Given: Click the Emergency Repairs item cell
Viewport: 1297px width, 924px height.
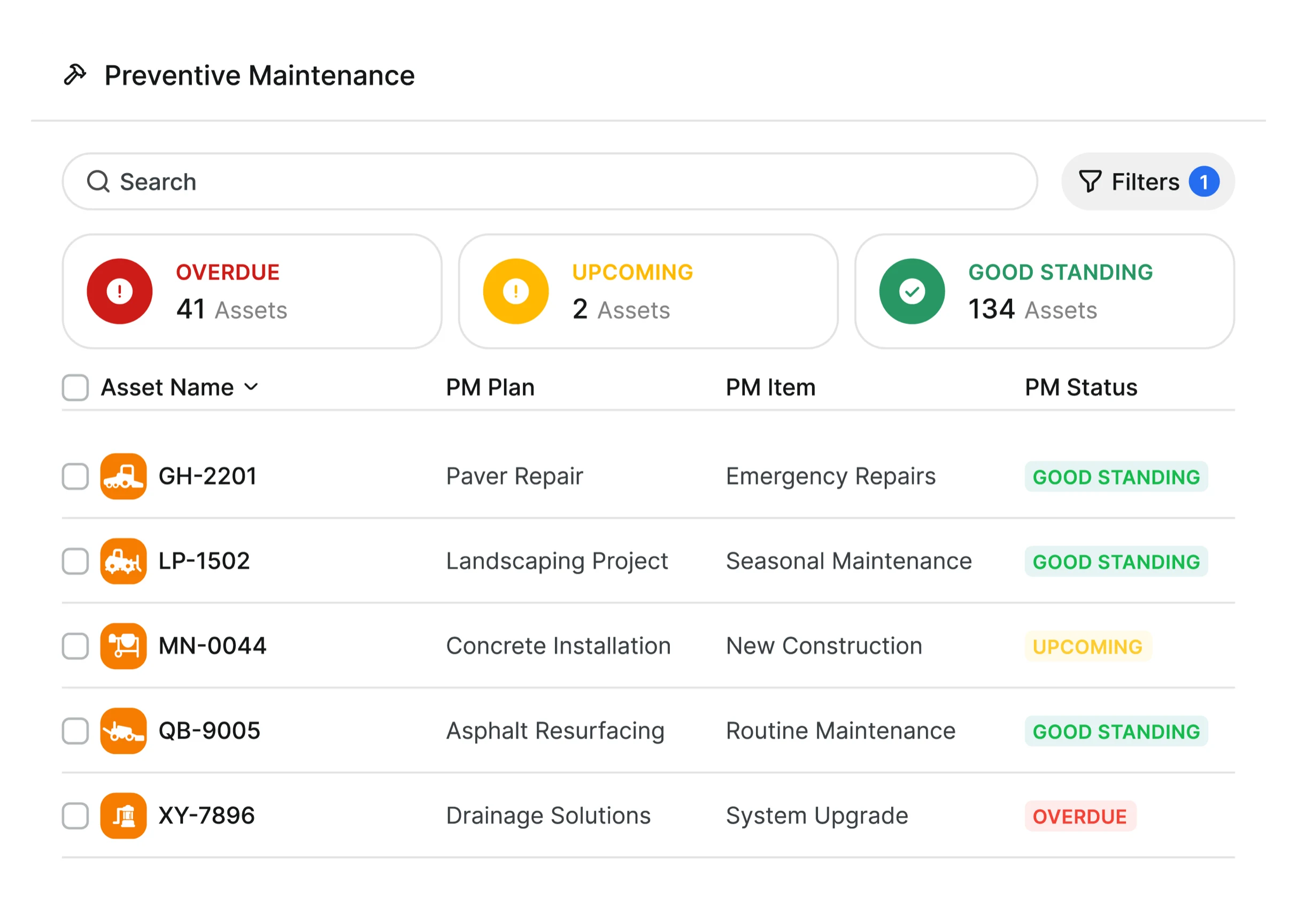Looking at the screenshot, I should 830,477.
